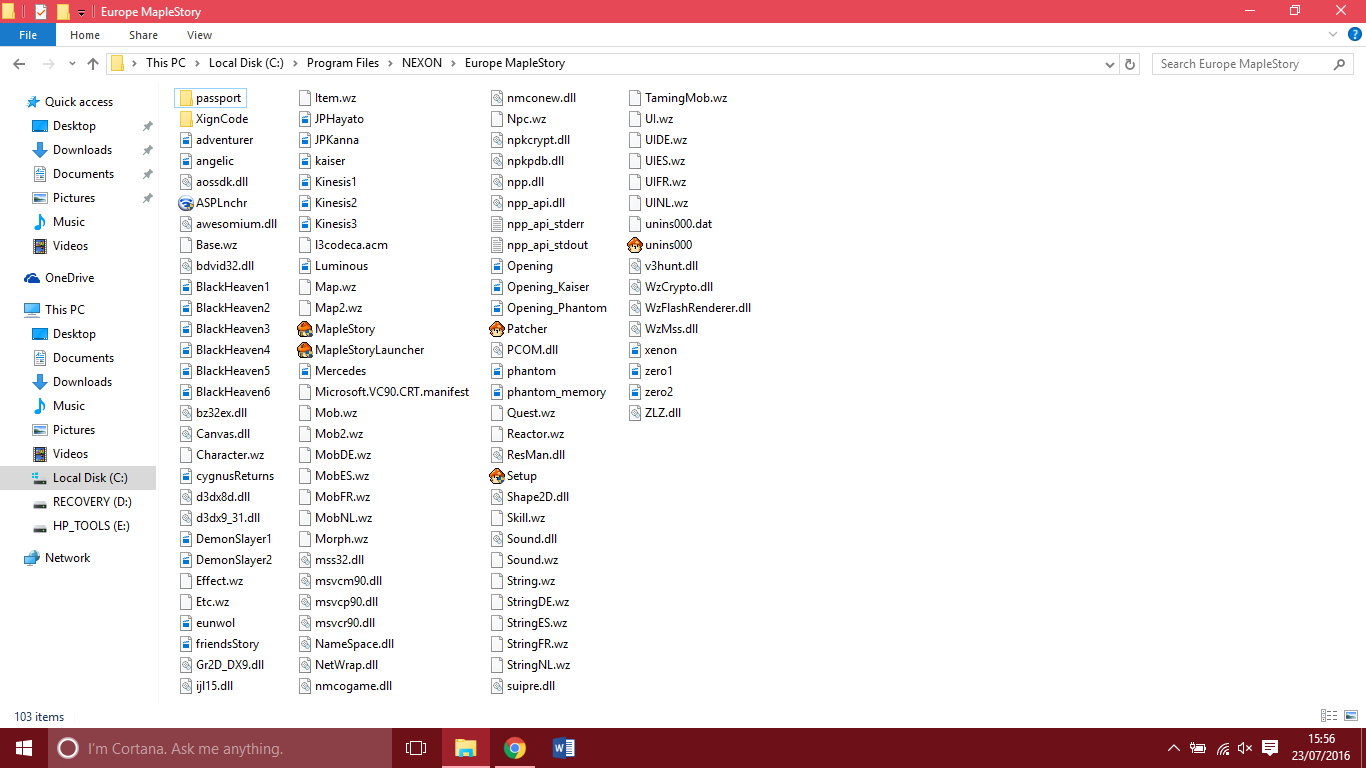Open the View ribbon tab
The image size is (1366, 768).
click(199, 35)
